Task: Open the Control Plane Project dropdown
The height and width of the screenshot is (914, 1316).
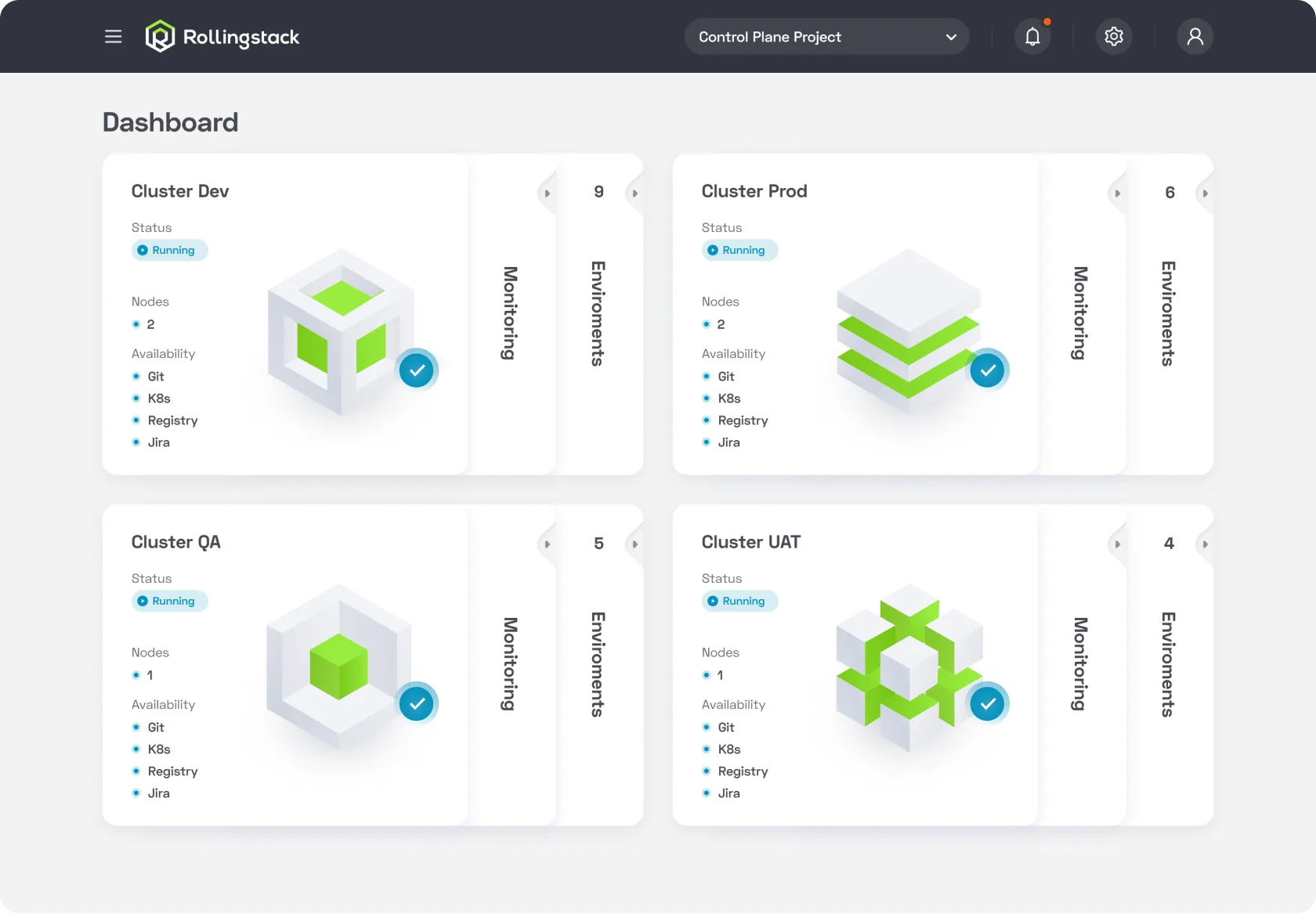Action: tap(827, 37)
